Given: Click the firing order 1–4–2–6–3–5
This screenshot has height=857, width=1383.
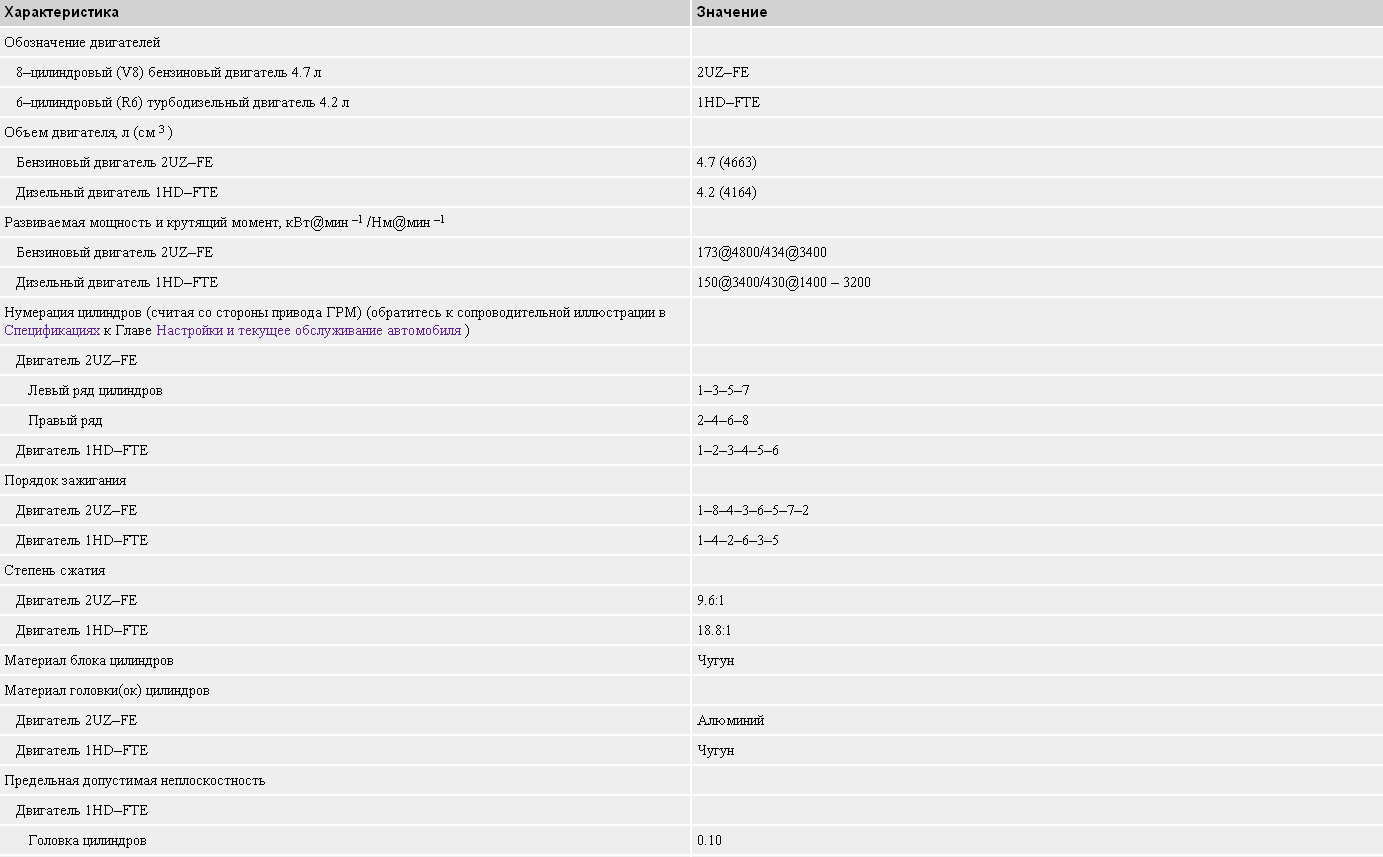Looking at the screenshot, I should pos(737,540).
